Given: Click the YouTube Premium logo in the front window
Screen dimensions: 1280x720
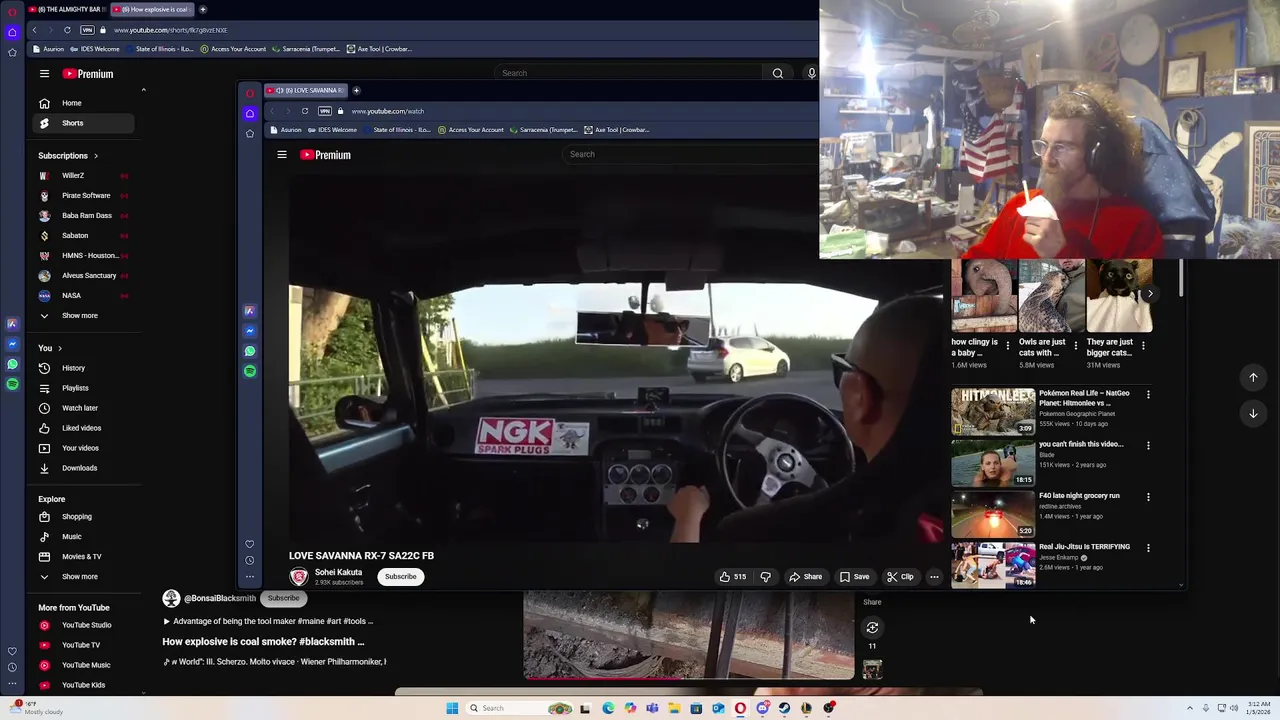Looking at the screenshot, I should coord(325,155).
